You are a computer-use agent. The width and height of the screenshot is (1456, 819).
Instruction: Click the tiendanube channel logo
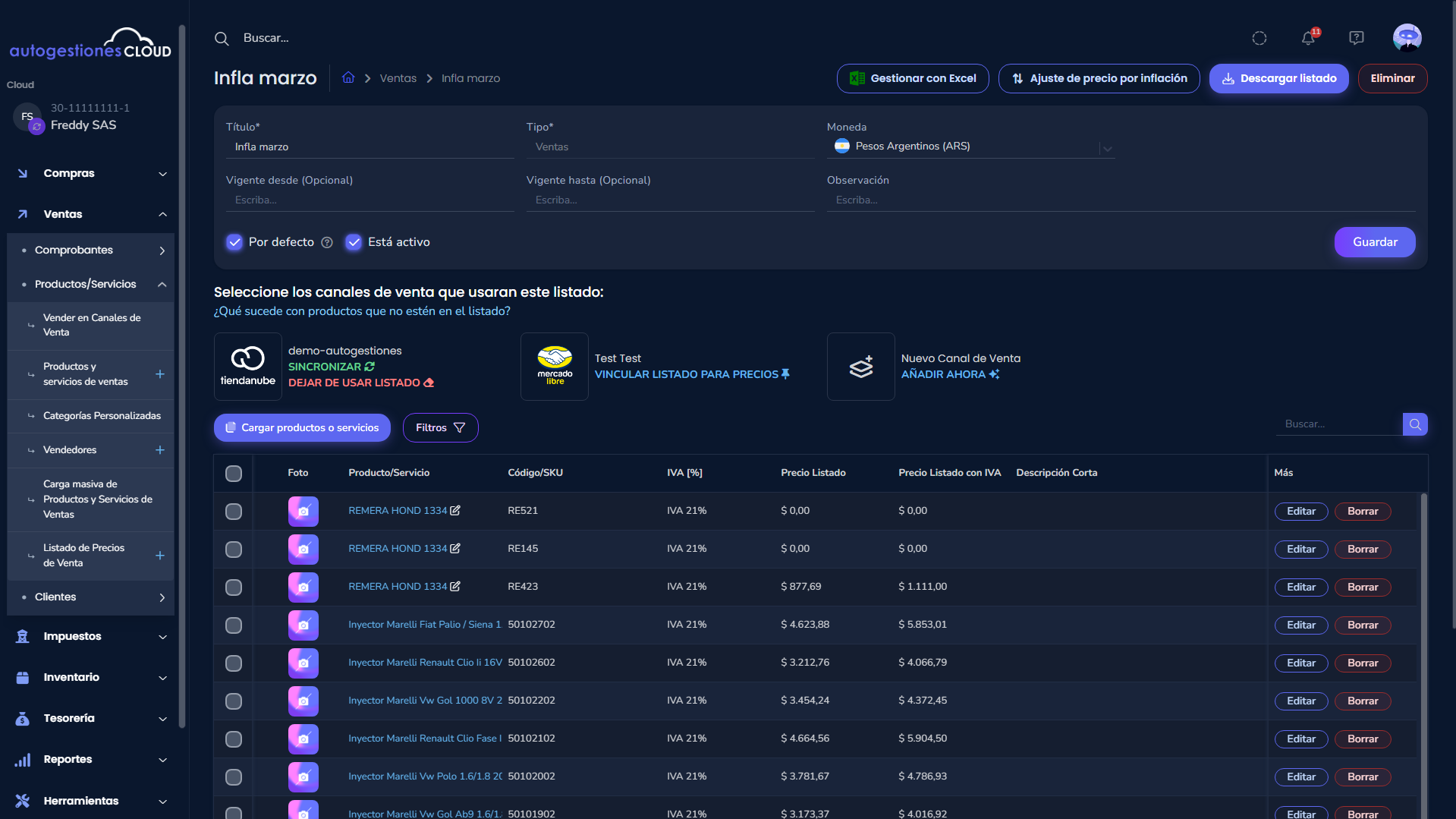point(248,367)
